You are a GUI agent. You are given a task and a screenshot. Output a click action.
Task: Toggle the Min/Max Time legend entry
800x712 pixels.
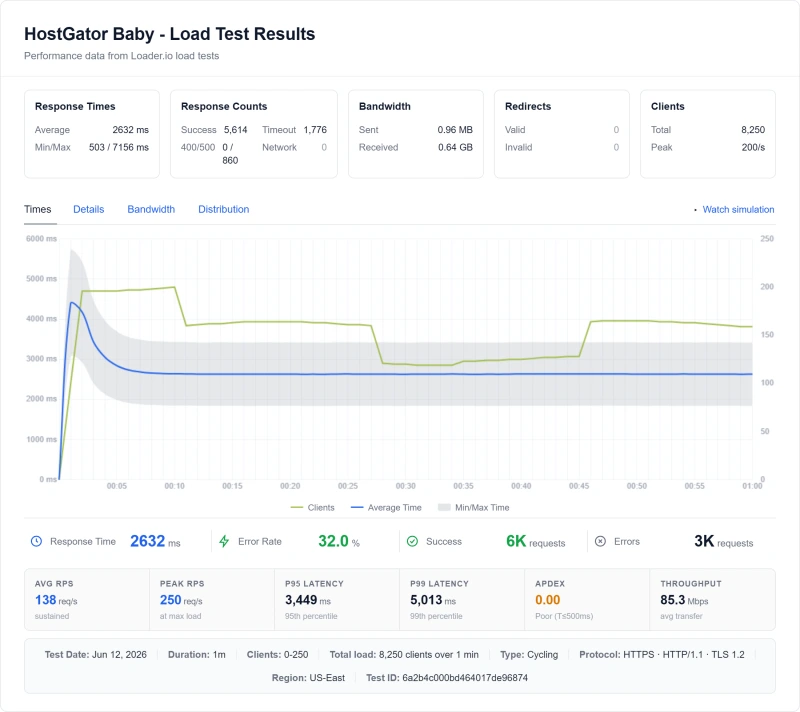pyautogui.click(x=474, y=507)
